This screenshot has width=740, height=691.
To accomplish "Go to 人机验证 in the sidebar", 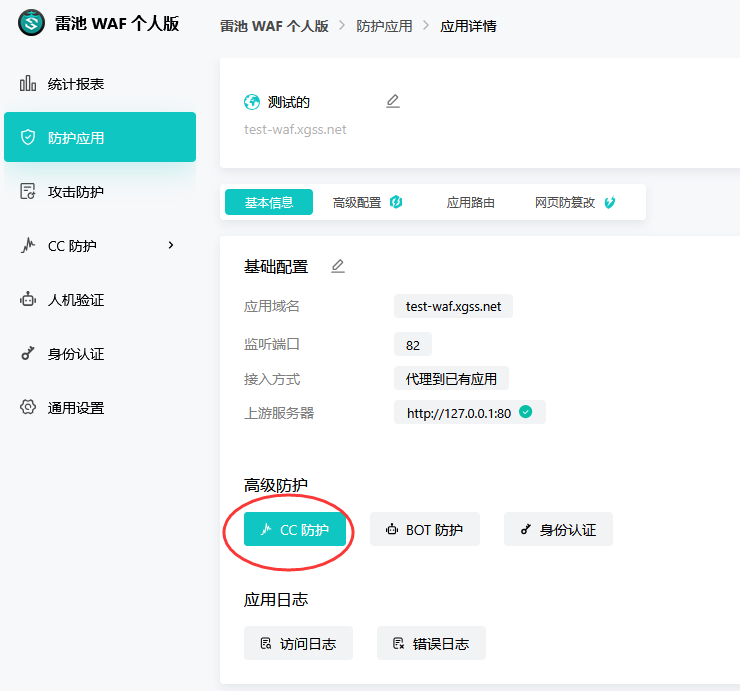I will (75, 300).
